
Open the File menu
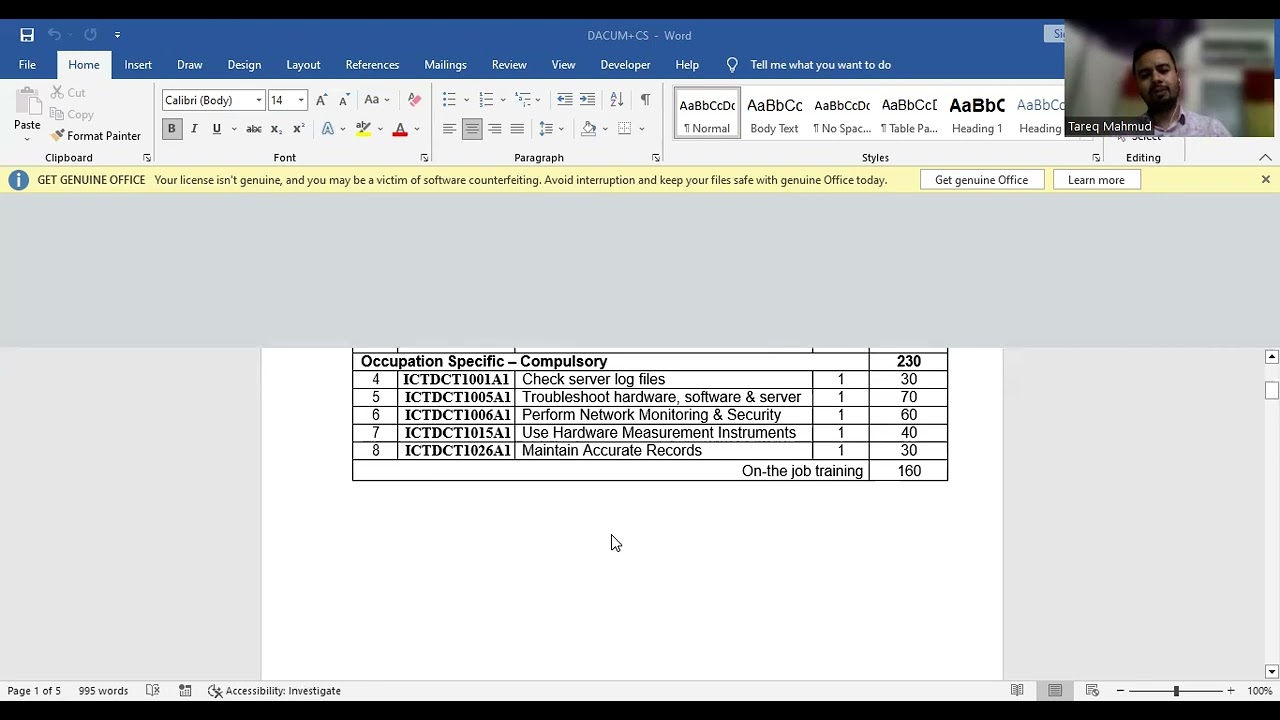pos(27,65)
